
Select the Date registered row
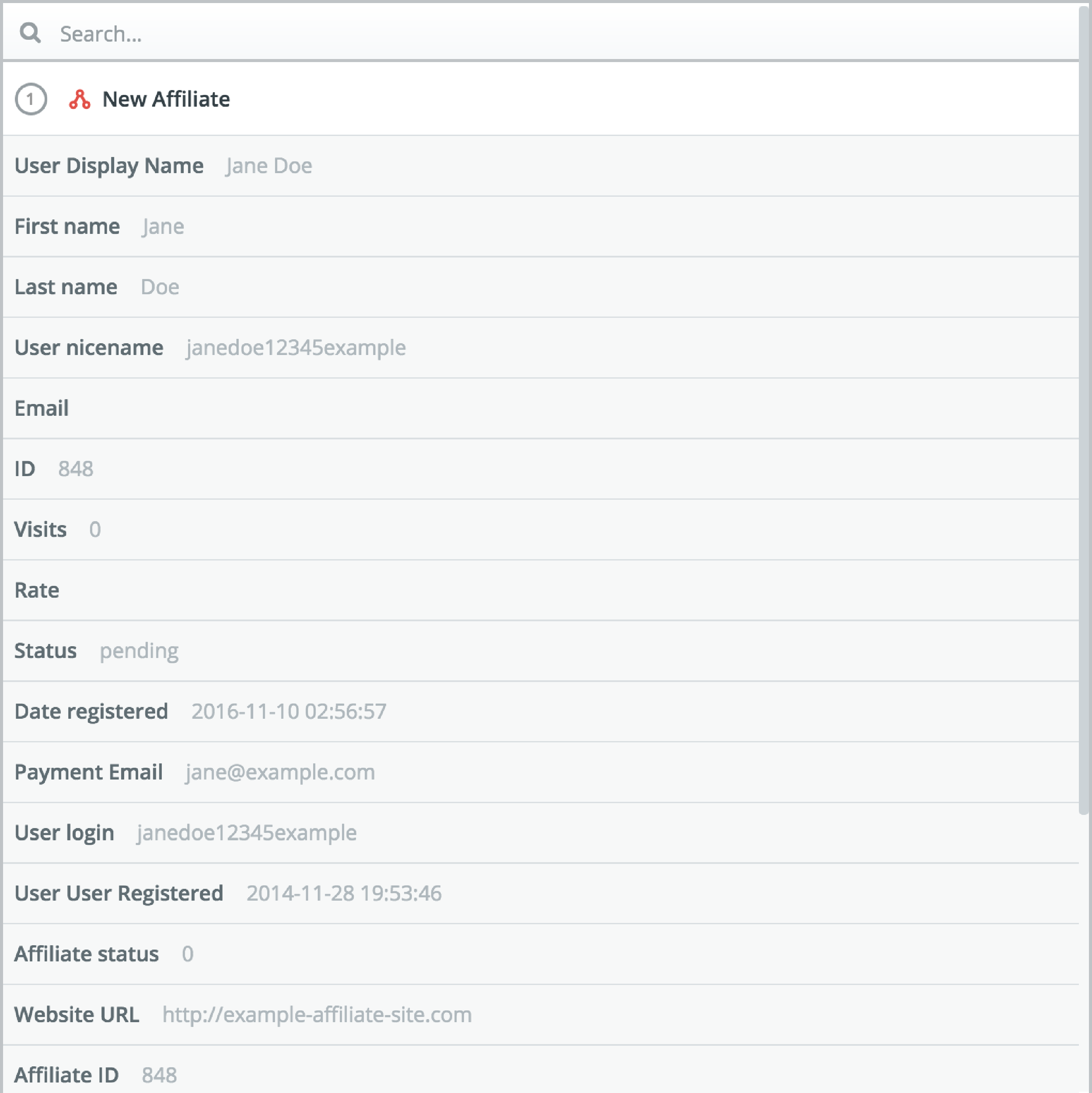[541, 711]
